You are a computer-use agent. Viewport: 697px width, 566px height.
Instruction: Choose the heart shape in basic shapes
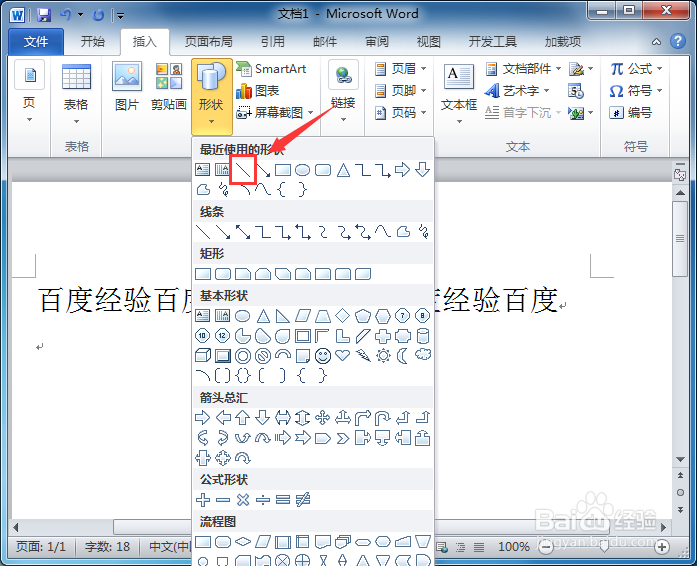click(342, 355)
